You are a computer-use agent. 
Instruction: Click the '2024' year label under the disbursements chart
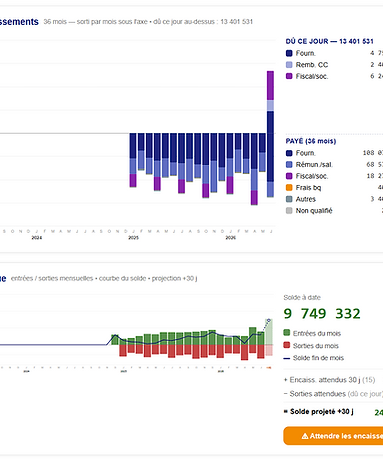(x=37, y=238)
